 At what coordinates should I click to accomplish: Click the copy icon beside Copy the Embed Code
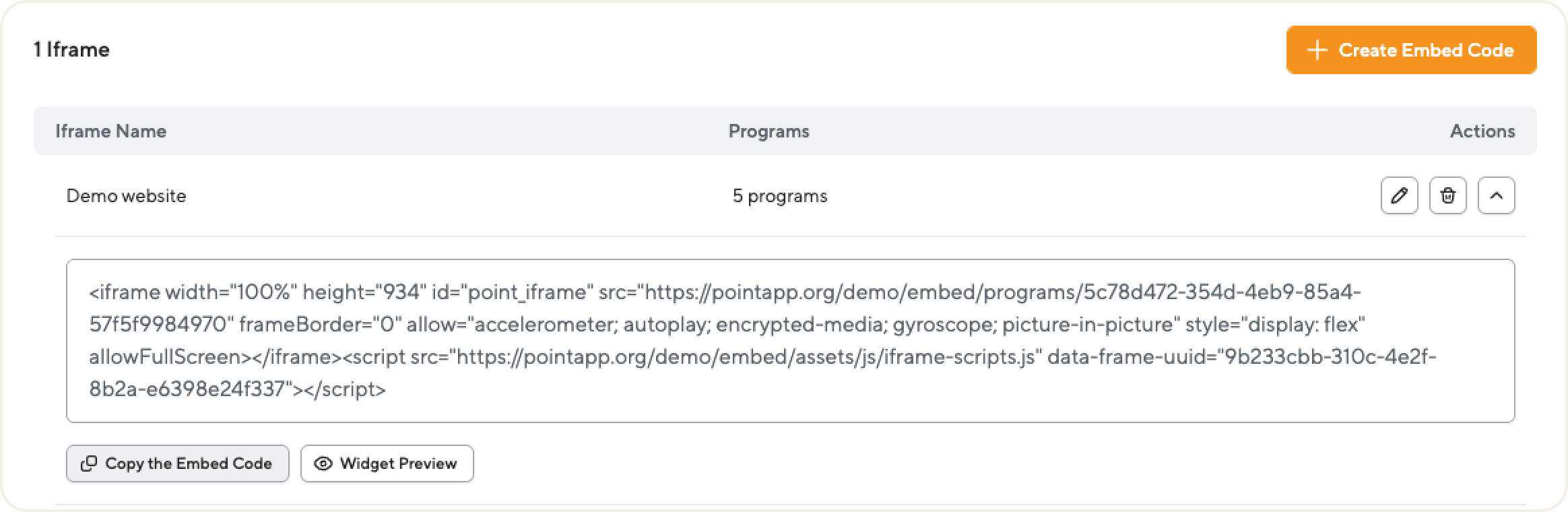point(89,463)
